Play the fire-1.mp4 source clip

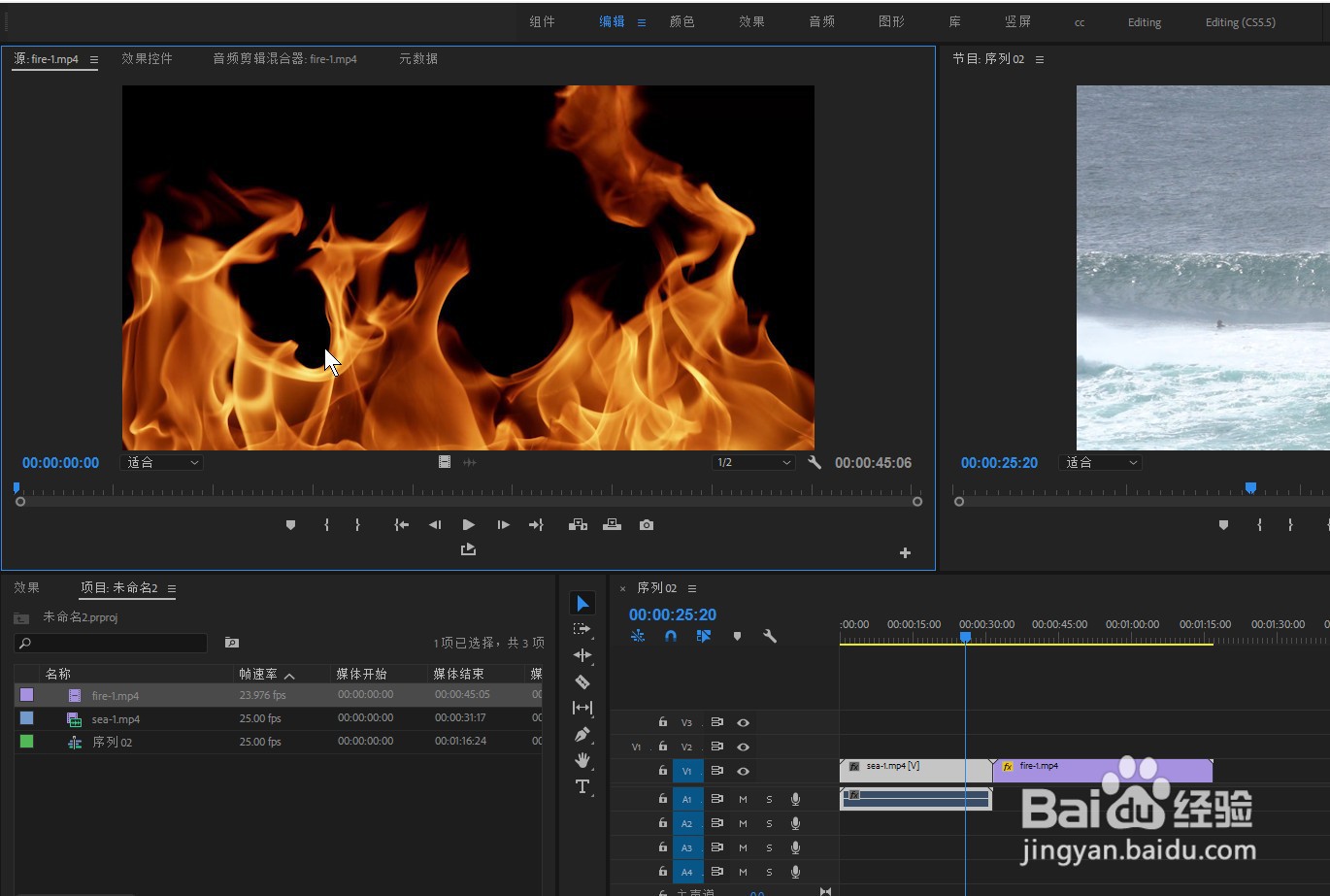click(469, 525)
